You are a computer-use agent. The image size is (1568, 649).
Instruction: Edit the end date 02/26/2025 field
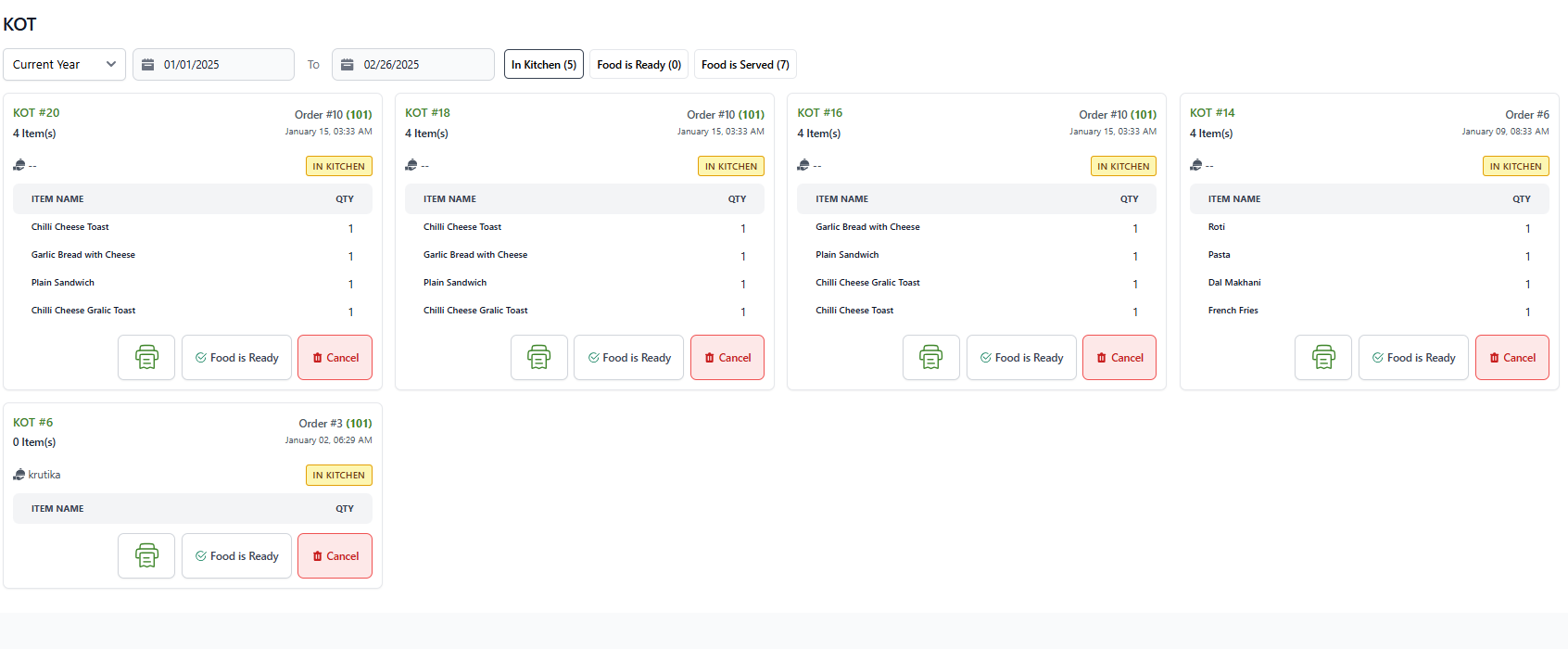click(x=422, y=65)
